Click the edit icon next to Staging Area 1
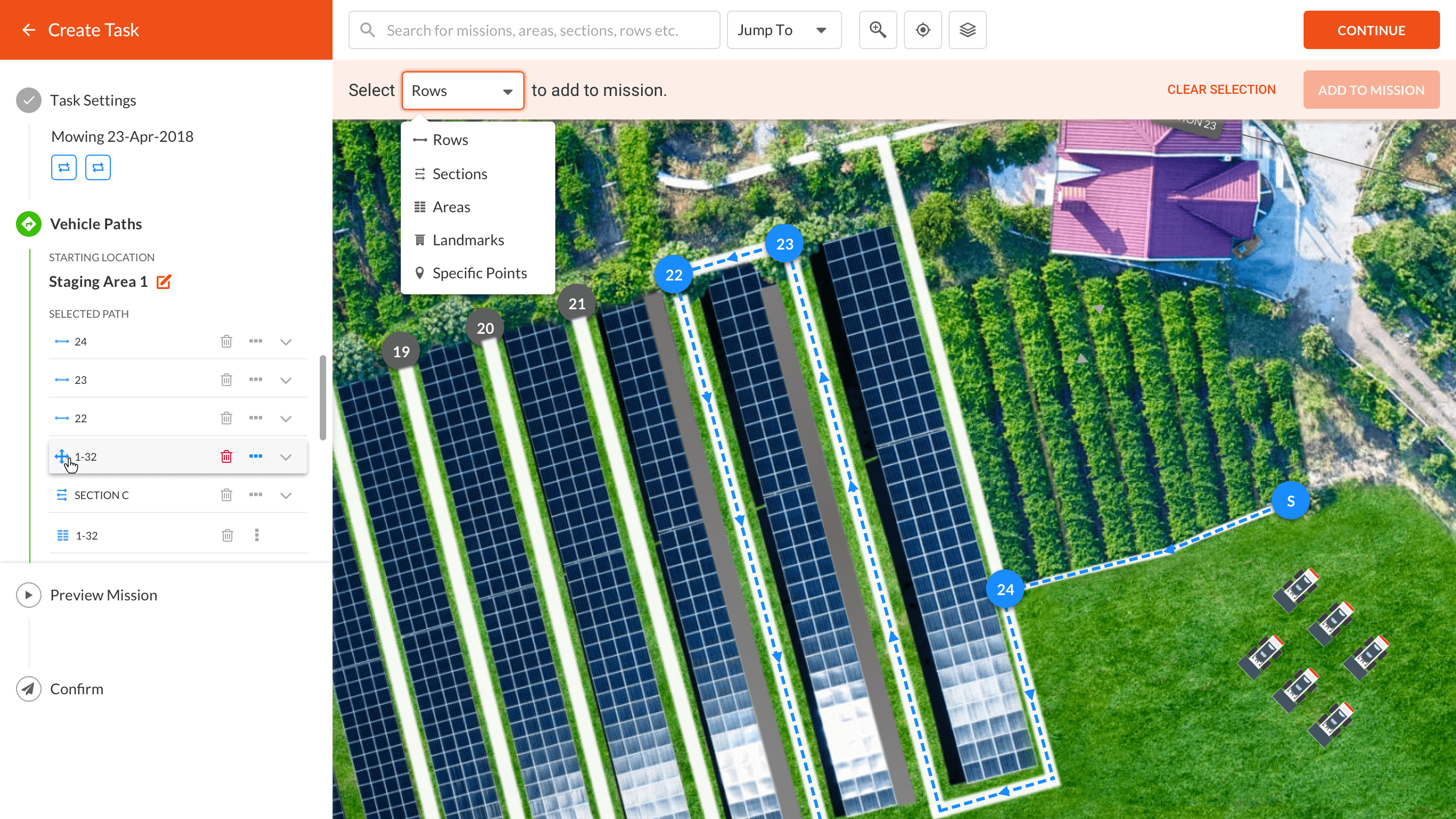Image resolution: width=1456 pixels, height=819 pixels. [x=164, y=282]
